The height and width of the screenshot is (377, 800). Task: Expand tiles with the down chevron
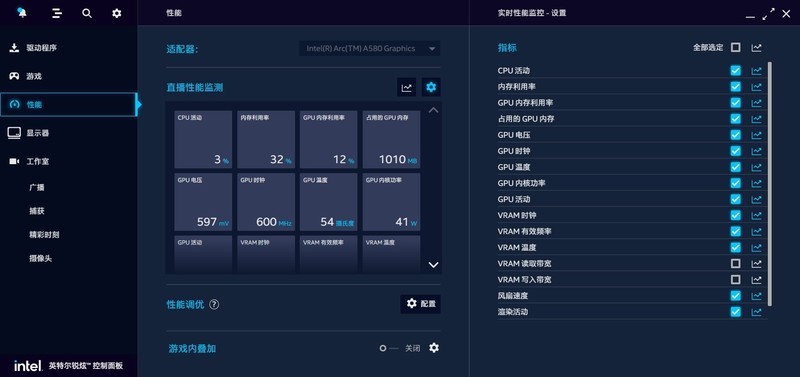[x=433, y=265]
